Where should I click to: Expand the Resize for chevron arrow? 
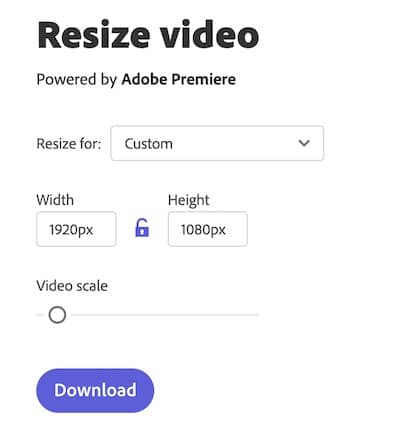click(304, 143)
